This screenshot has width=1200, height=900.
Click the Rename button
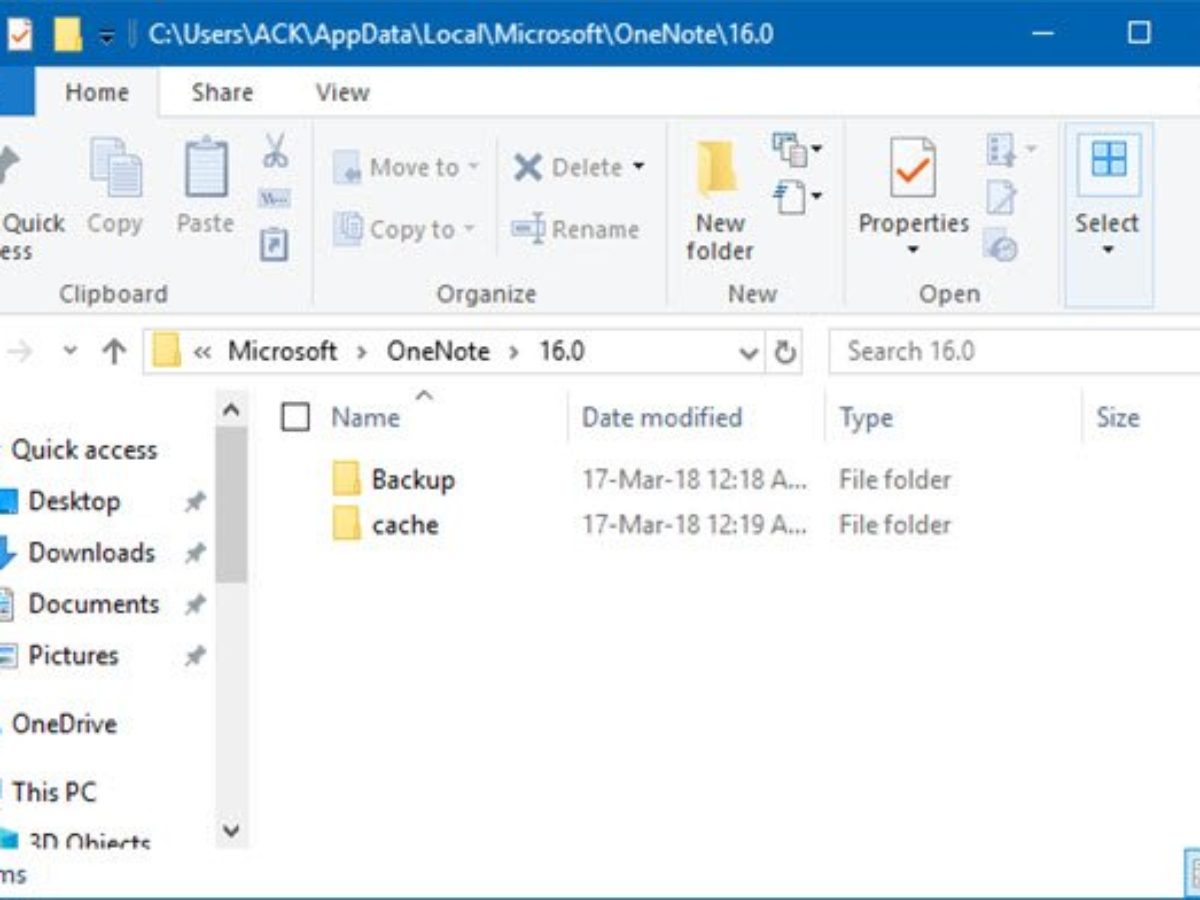tap(575, 229)
